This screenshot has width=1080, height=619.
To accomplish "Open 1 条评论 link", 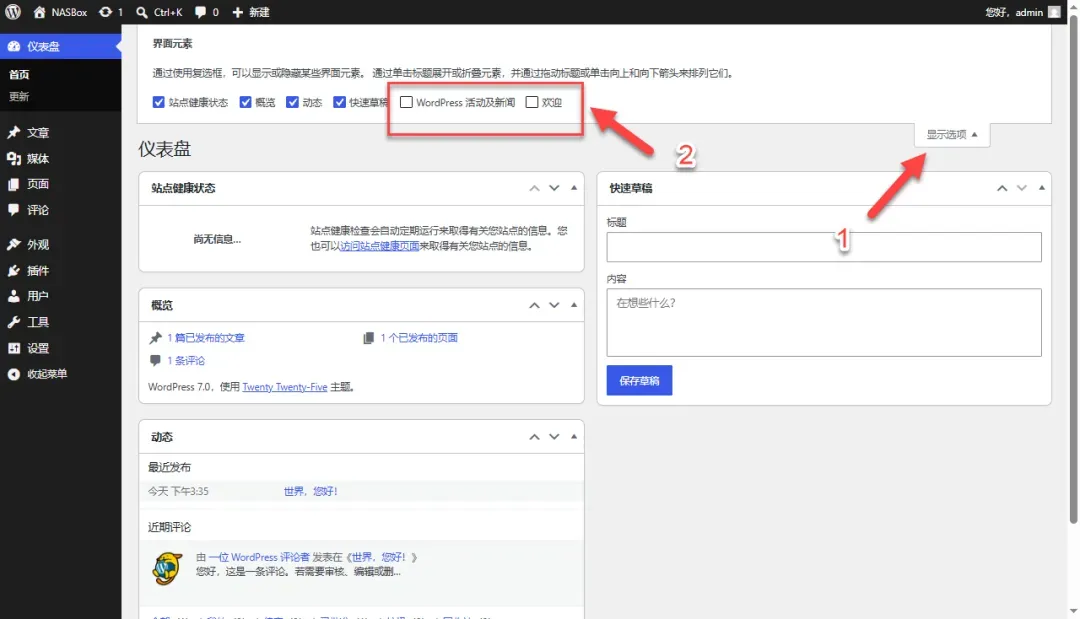I will tap(186, 361).
